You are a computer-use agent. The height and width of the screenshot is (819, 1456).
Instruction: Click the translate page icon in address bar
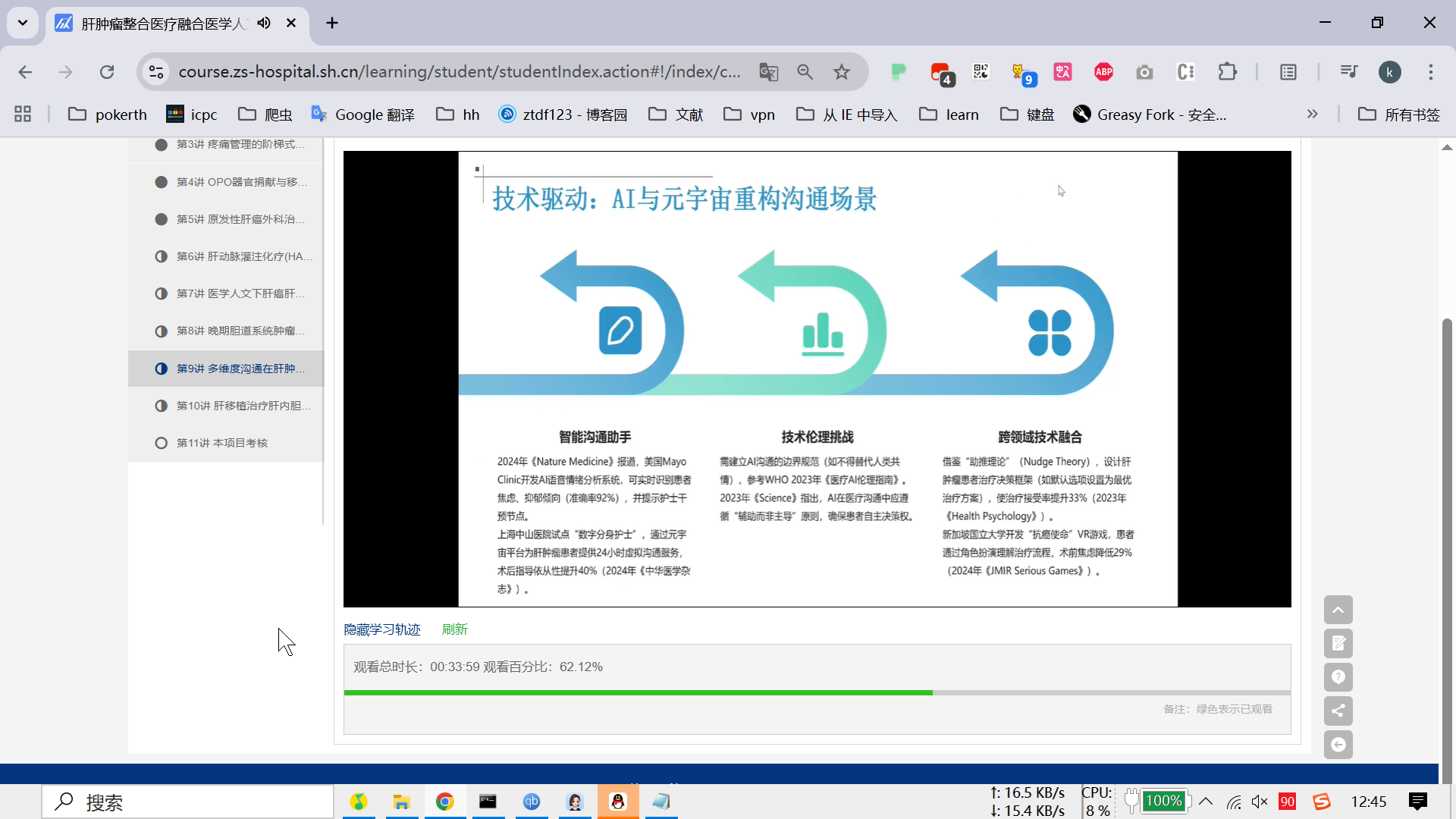[x=768, y=72]
